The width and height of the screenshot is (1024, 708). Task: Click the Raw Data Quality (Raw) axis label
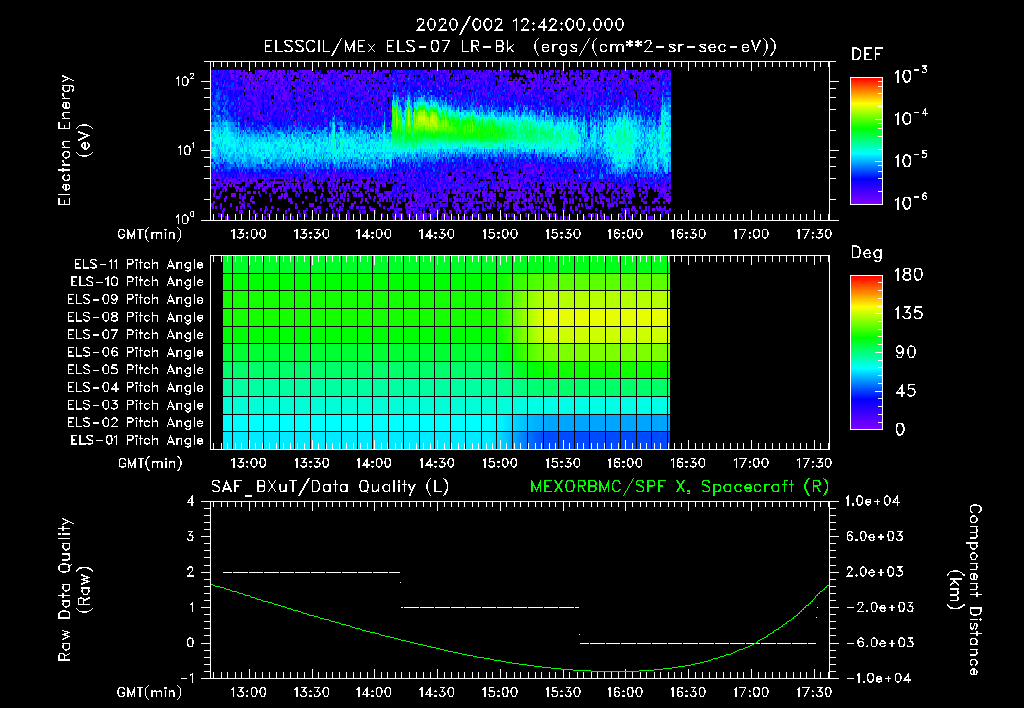click(x=74, y=589)
